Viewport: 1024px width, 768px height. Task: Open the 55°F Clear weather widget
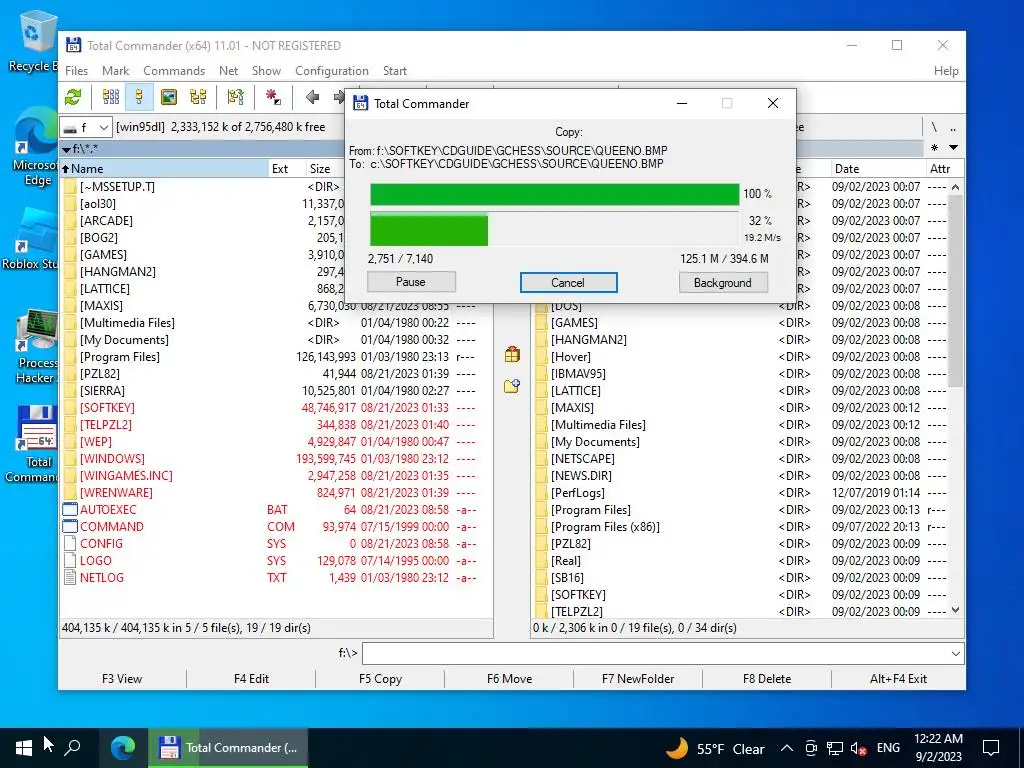[x=715, y=748]
